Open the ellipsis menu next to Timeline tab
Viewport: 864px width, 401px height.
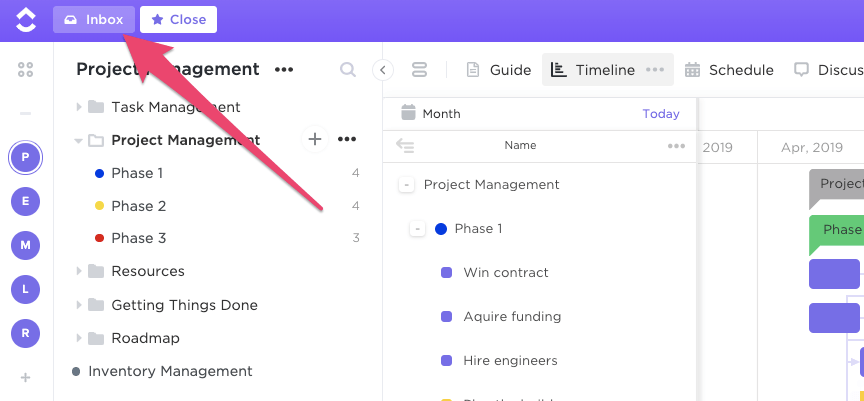tap(655, 70)
